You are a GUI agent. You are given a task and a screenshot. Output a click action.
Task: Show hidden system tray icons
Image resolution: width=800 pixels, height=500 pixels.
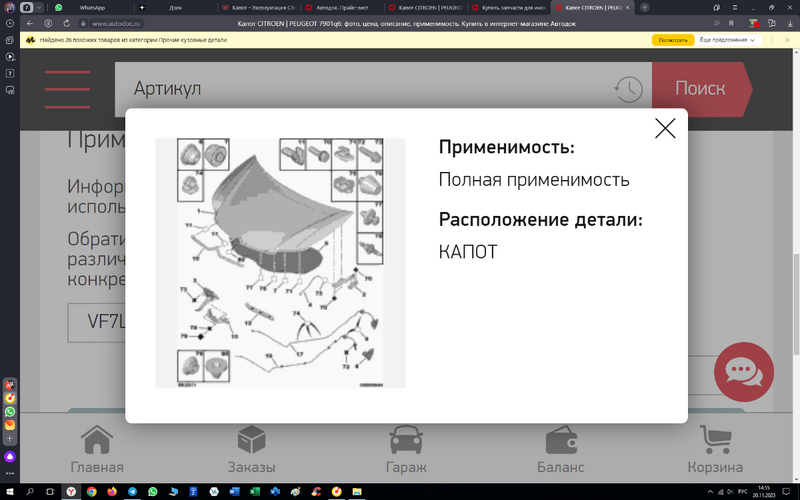[x=710, y=492]
